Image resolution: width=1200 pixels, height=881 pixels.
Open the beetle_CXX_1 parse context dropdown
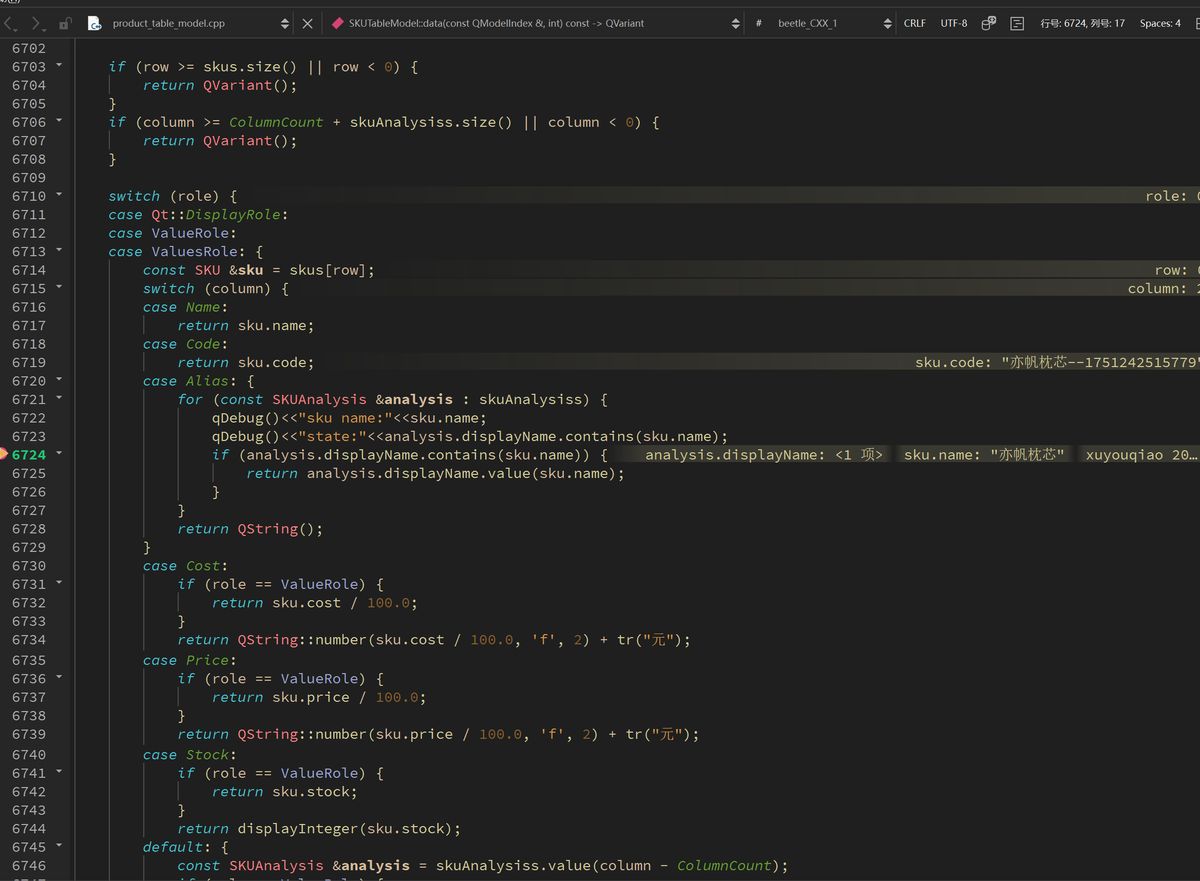tap(887, 23)
